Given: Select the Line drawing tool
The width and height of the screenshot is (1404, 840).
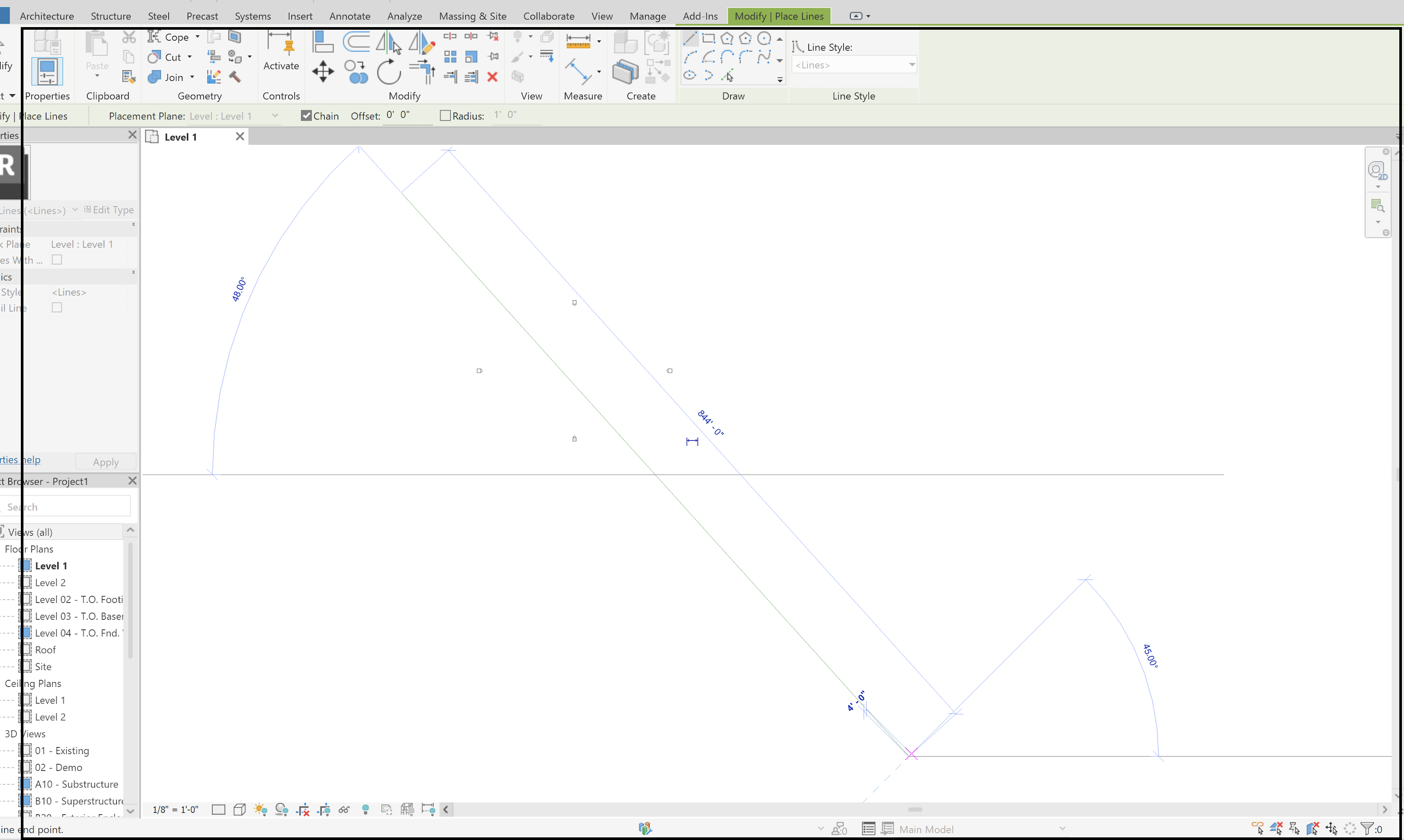Looking at the screenshot, I should click(690, 38).
